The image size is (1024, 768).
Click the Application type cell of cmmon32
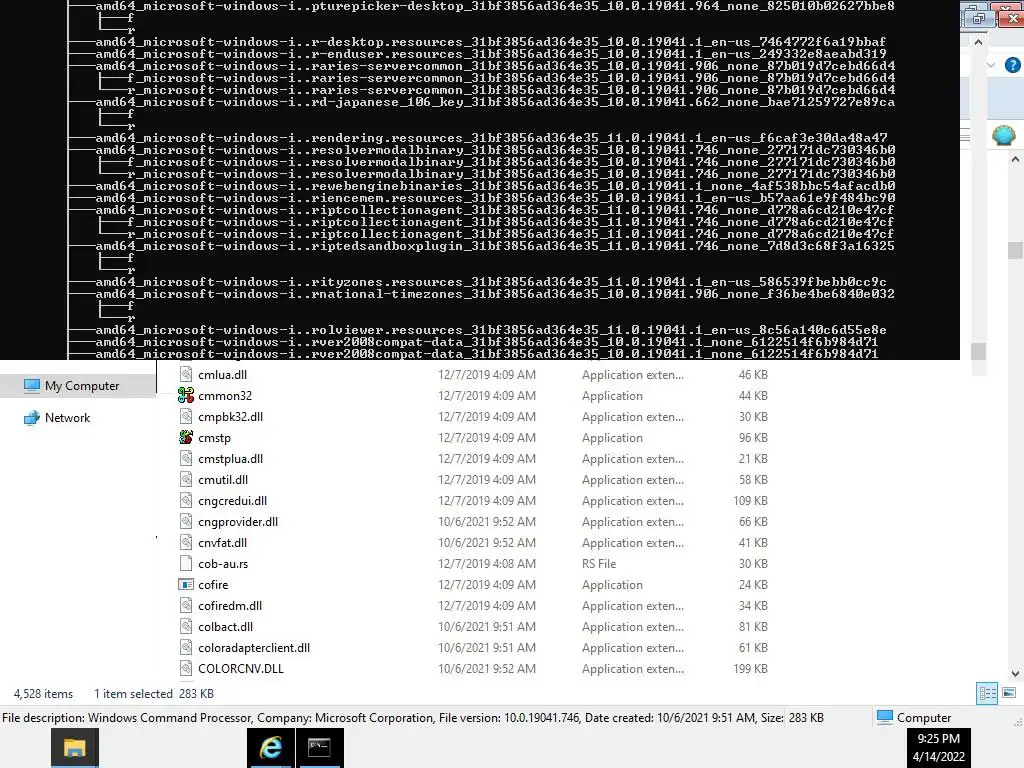point(612,395)
